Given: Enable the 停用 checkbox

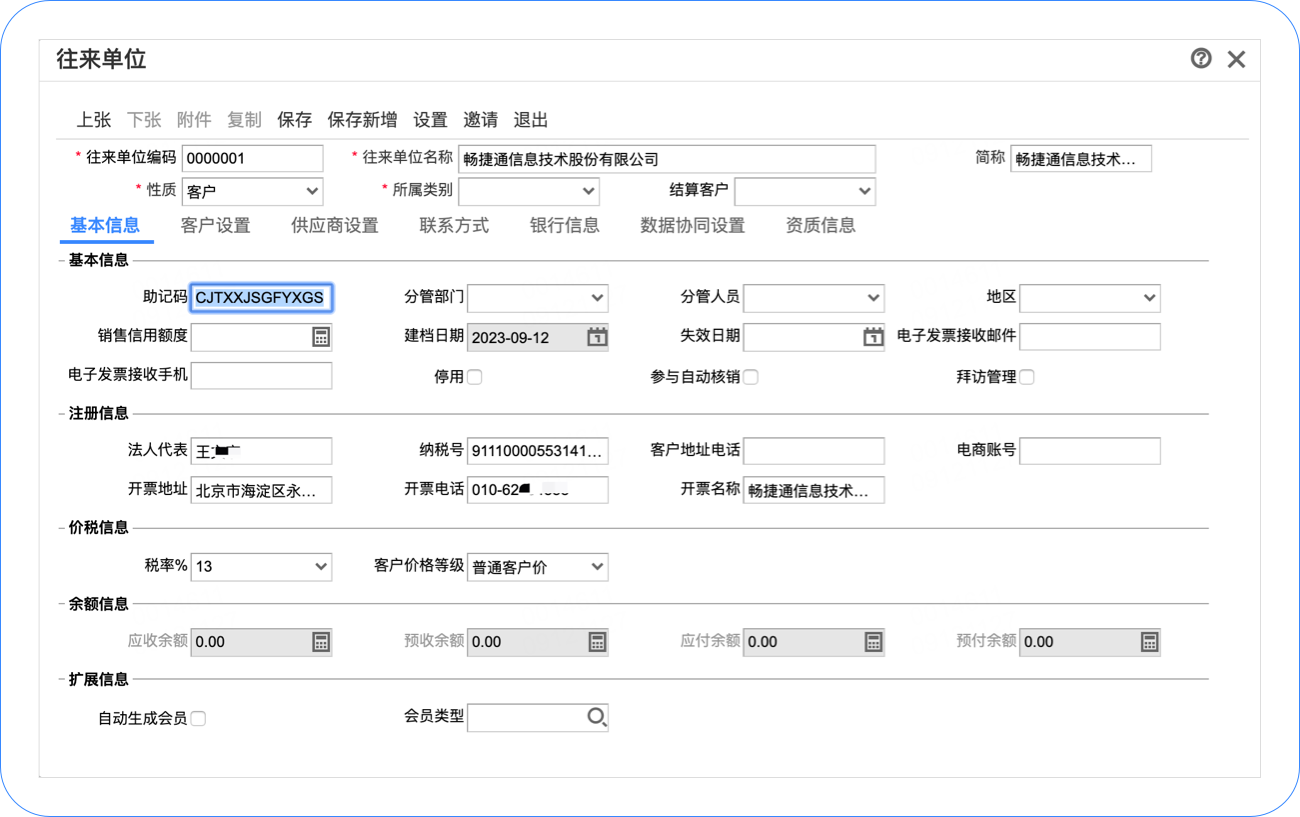Looking at the screenshot, I should click(x=475, y=377).
